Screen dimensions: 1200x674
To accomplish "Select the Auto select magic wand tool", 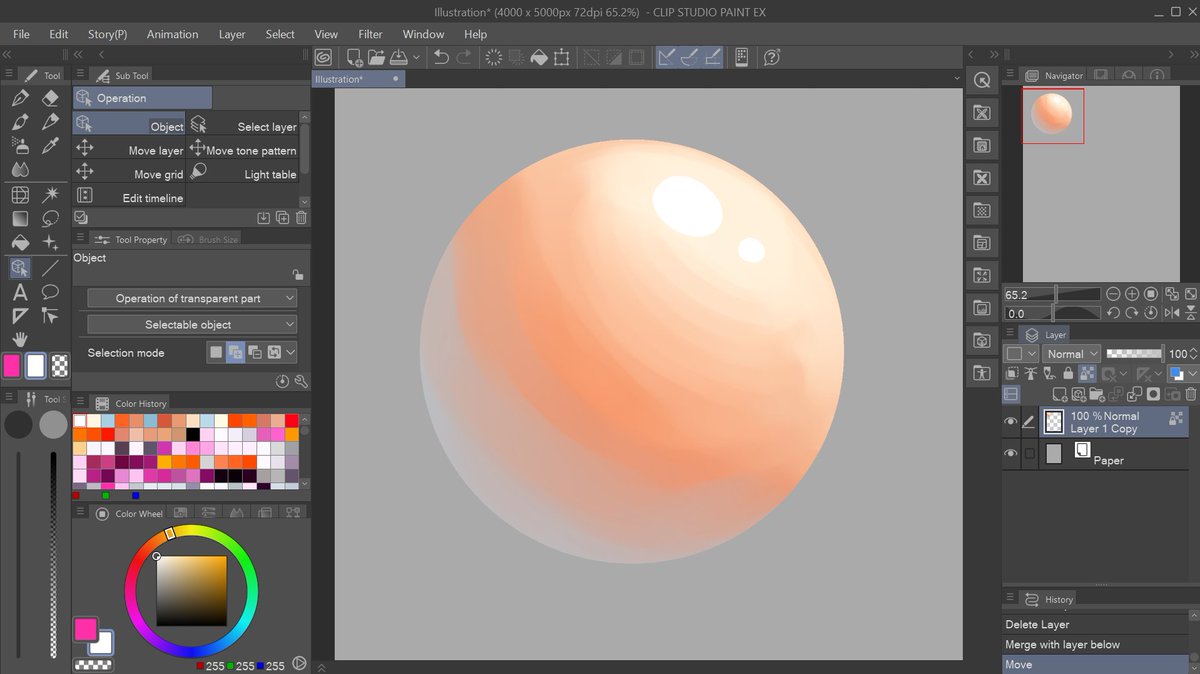I will coord(50,194).
